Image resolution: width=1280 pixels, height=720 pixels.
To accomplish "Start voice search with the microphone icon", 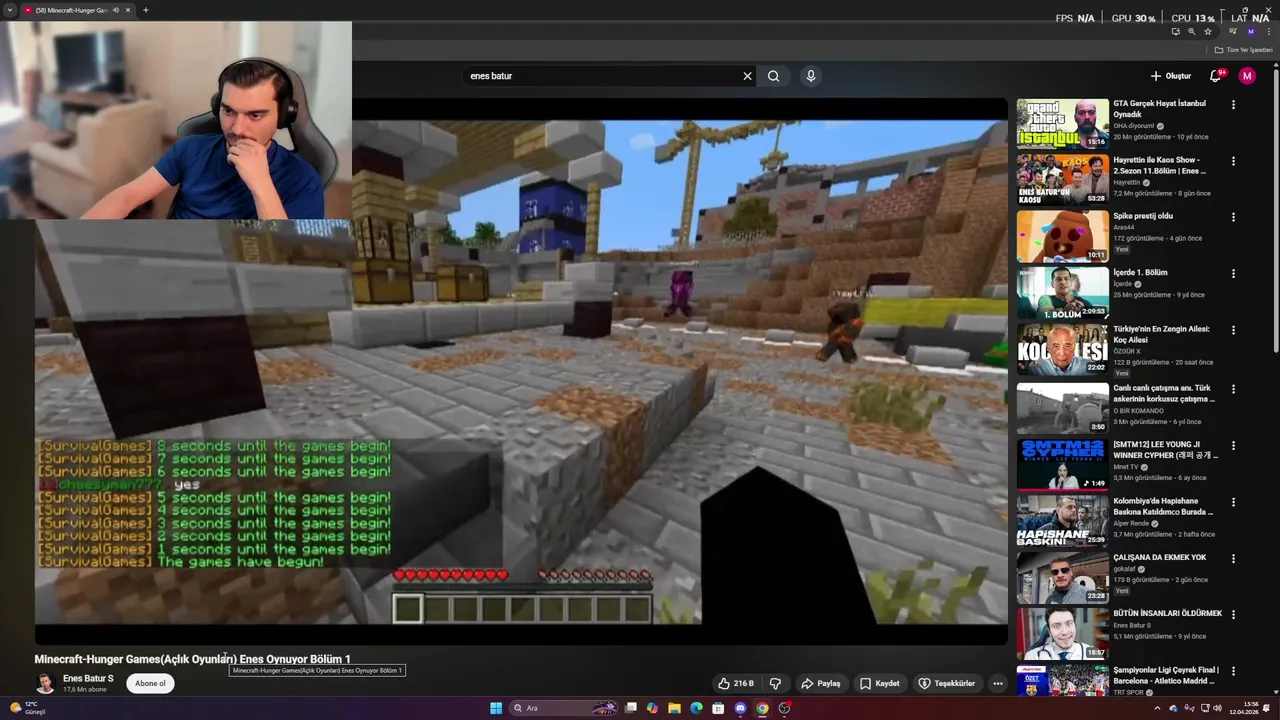I will pos(811,76).
